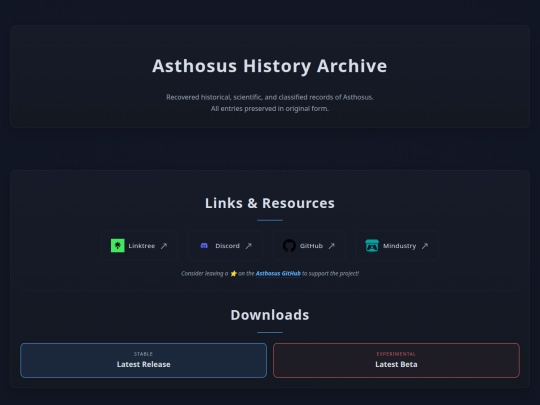Viewport: 540px width, 405px height.
Task: Open the Linktree link label
Action: 142,246
